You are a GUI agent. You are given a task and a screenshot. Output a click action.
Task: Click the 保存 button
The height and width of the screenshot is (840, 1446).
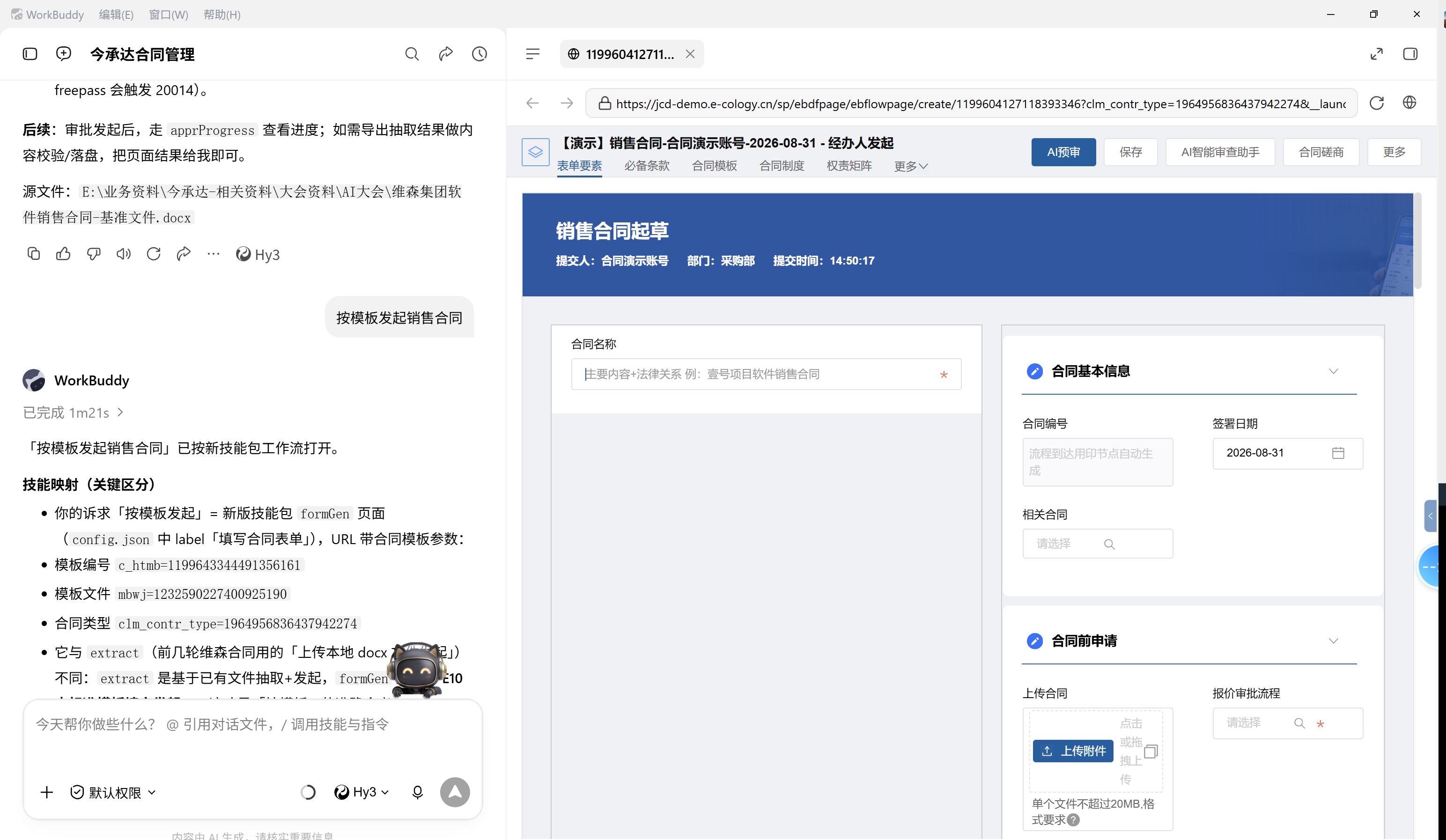tap(1130, 152)
